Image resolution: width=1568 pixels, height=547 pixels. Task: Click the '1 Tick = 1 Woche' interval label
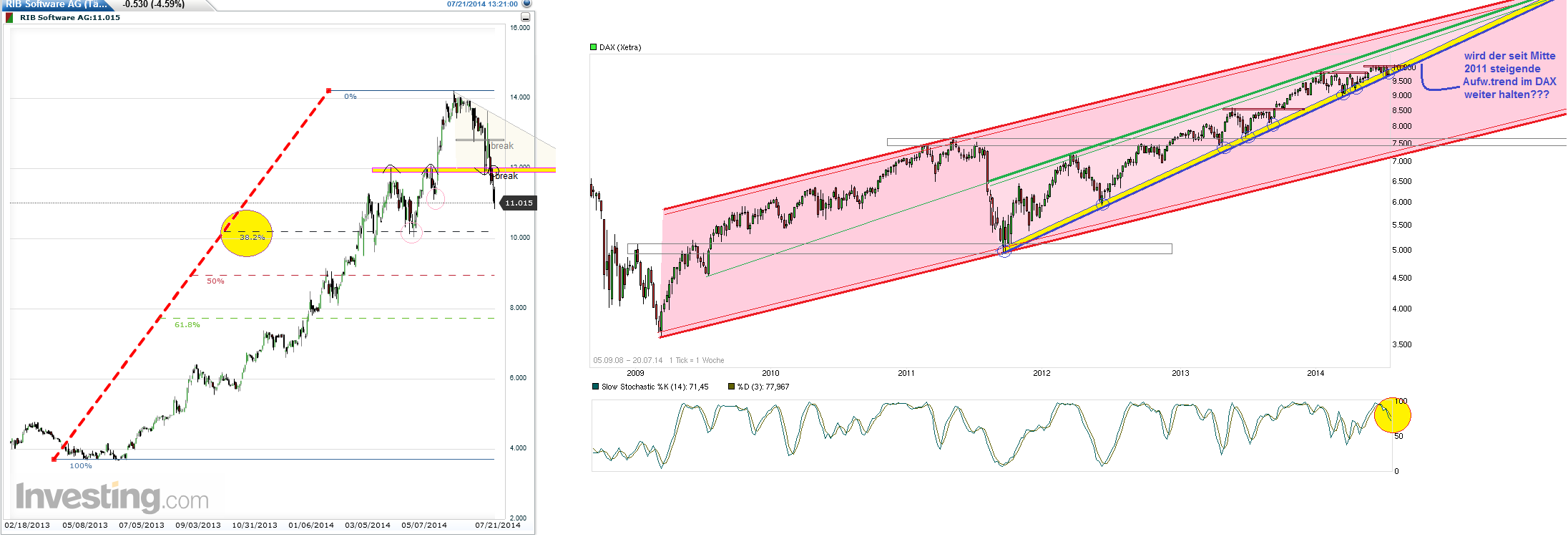click(x=697, y=361)
